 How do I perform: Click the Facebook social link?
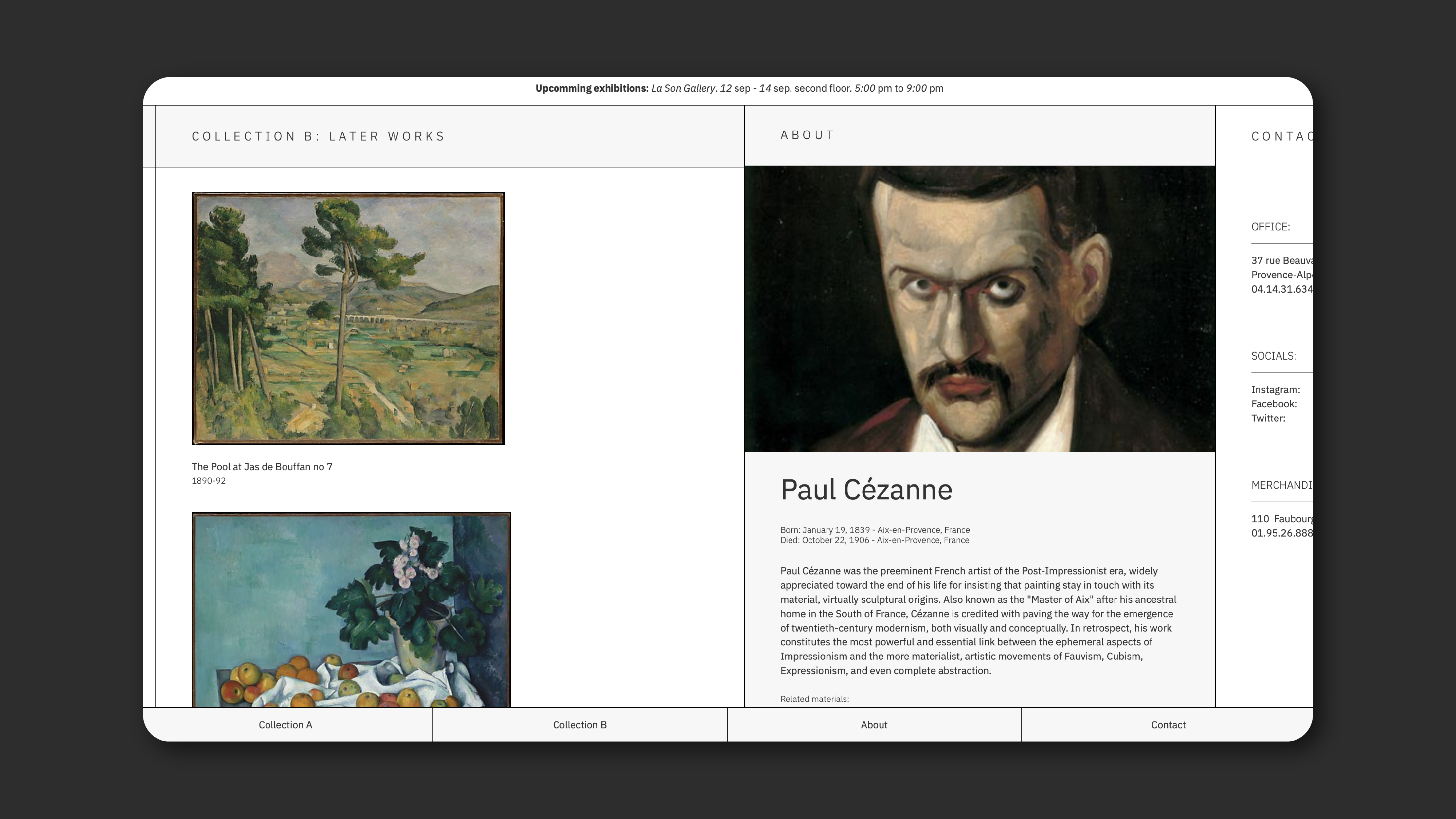(1274, 404)
